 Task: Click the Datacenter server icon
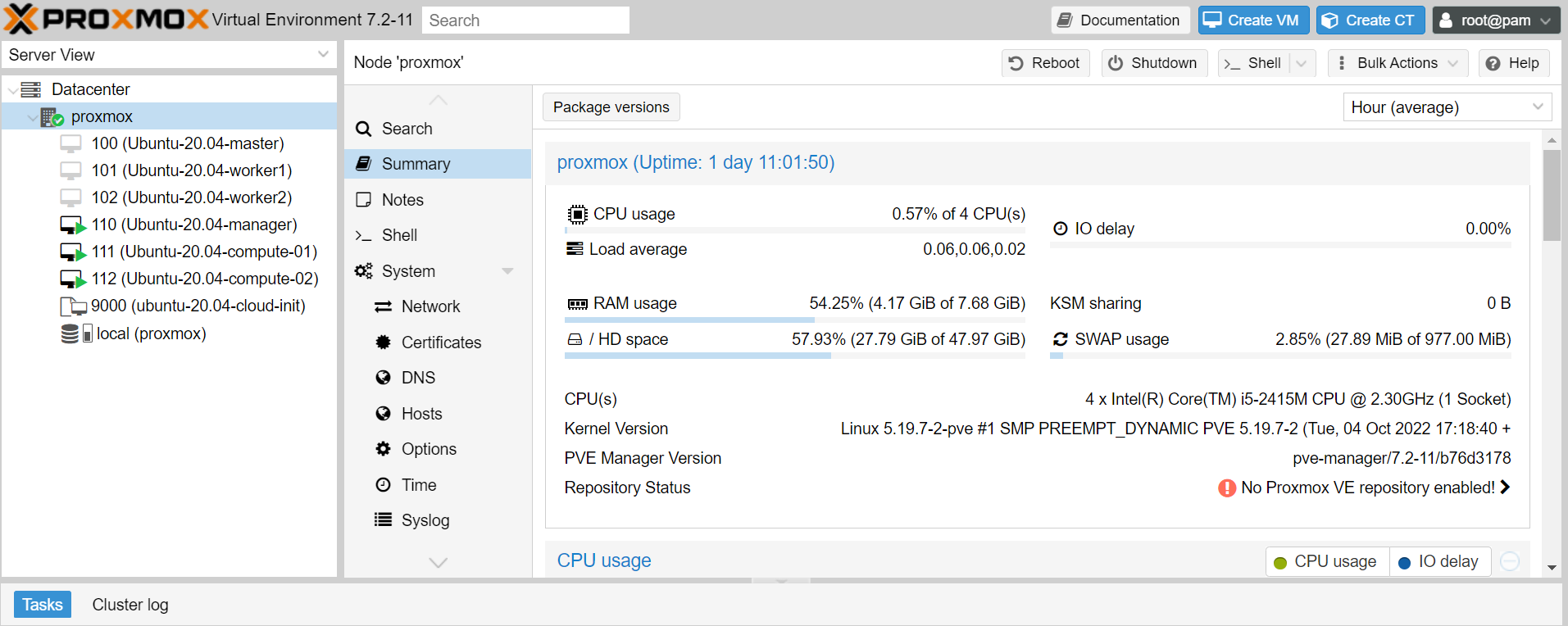pos(31,89)
